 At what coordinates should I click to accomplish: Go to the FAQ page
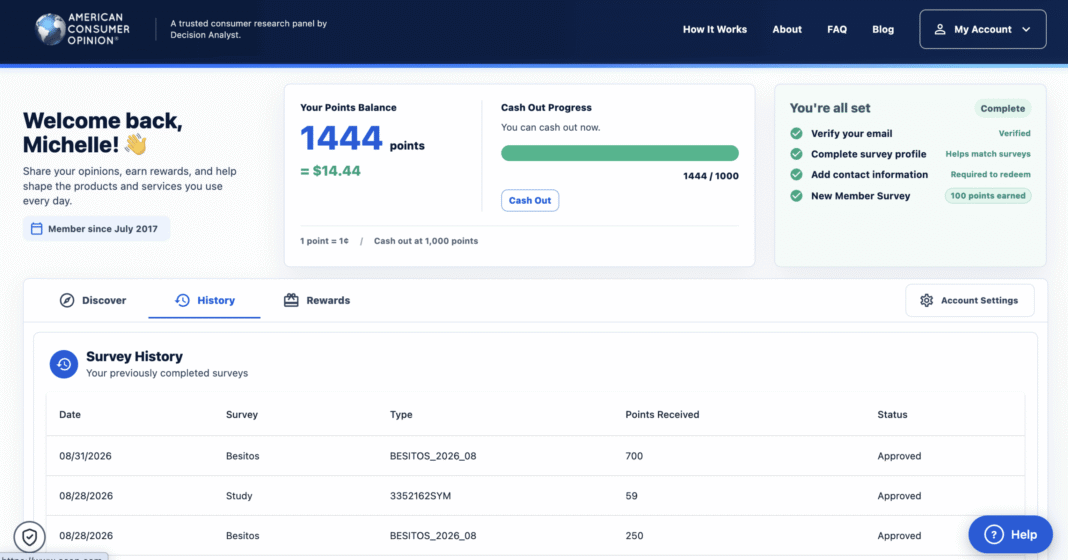click(x=837, y=29)
